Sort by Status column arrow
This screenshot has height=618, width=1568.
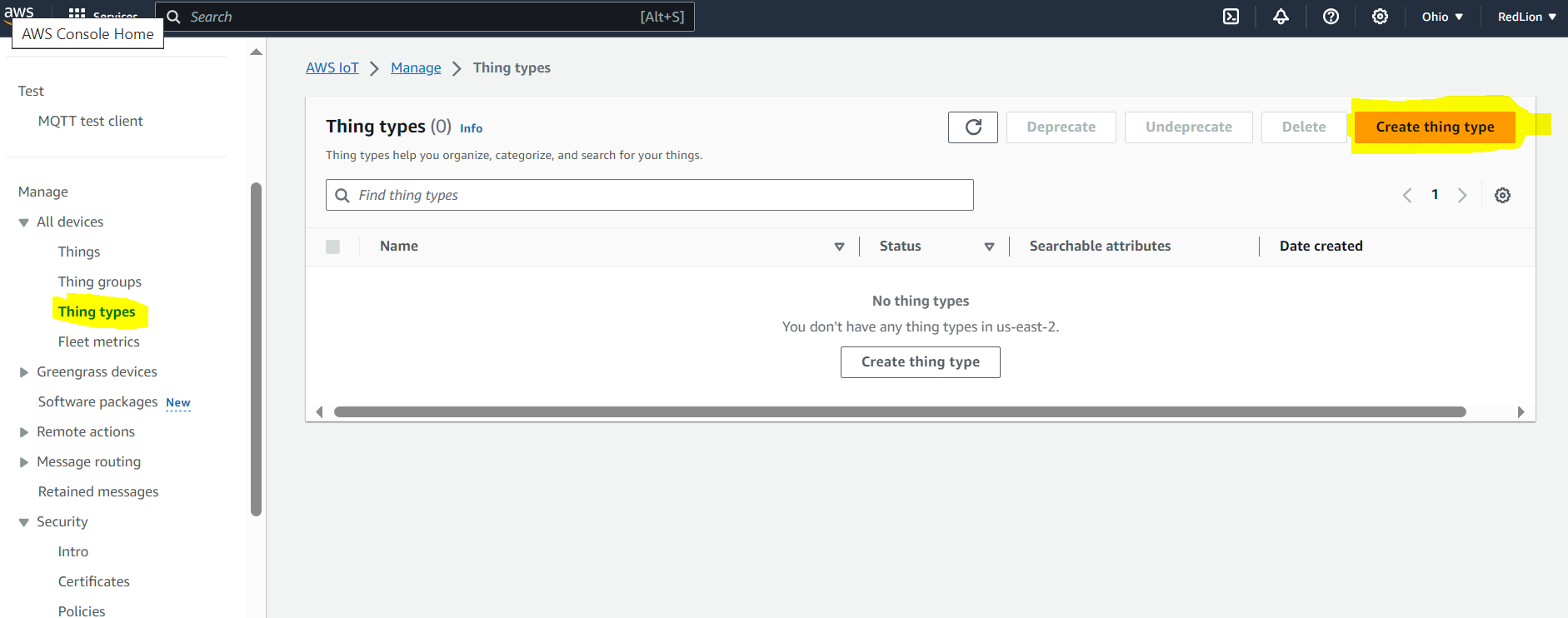pos(989,247)
